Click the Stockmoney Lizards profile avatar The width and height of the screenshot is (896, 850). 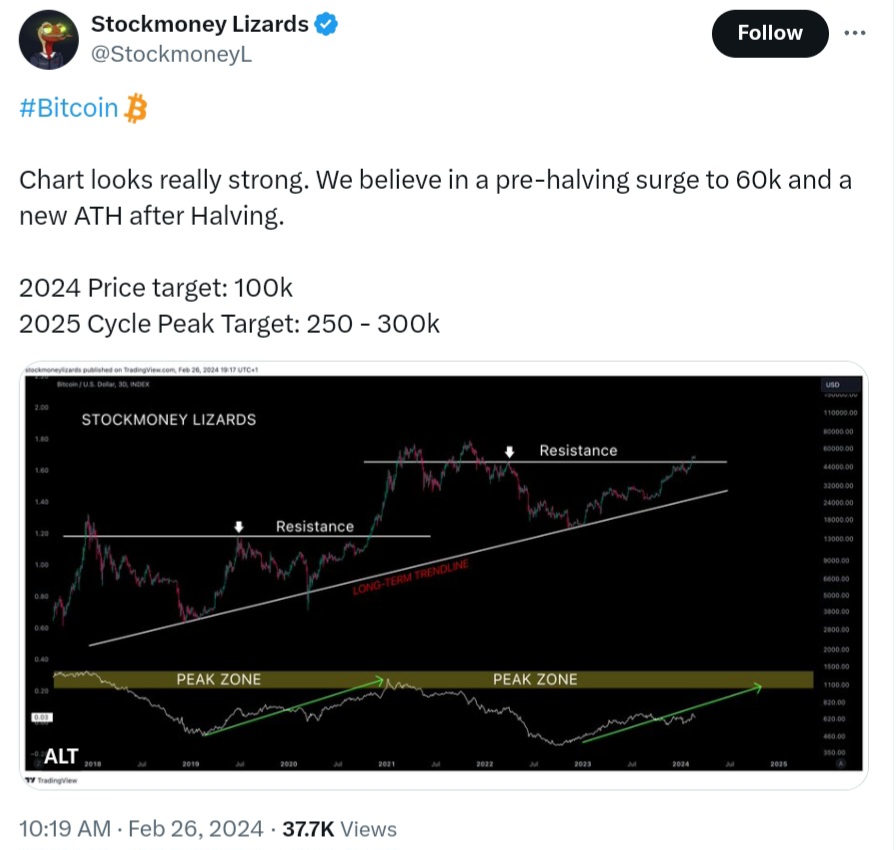coord(49,40)
